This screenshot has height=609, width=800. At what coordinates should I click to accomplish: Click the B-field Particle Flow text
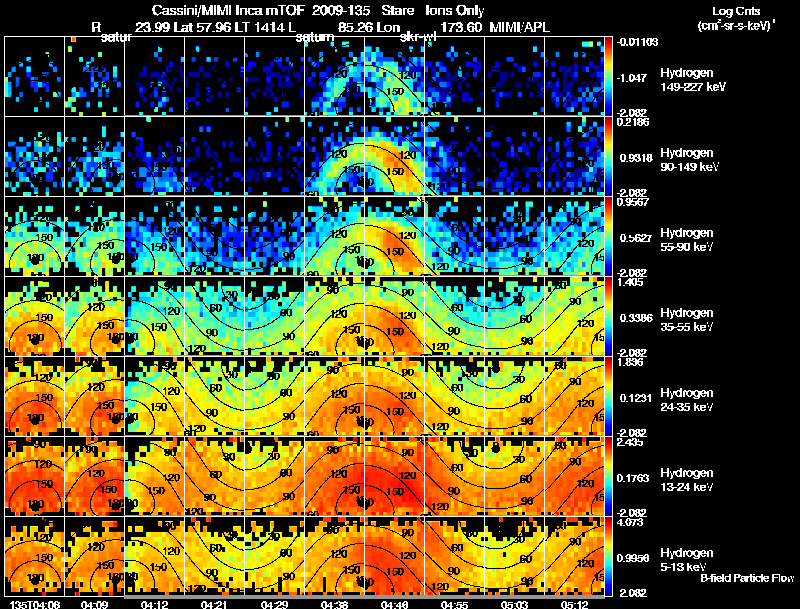(x=747, y=578)
